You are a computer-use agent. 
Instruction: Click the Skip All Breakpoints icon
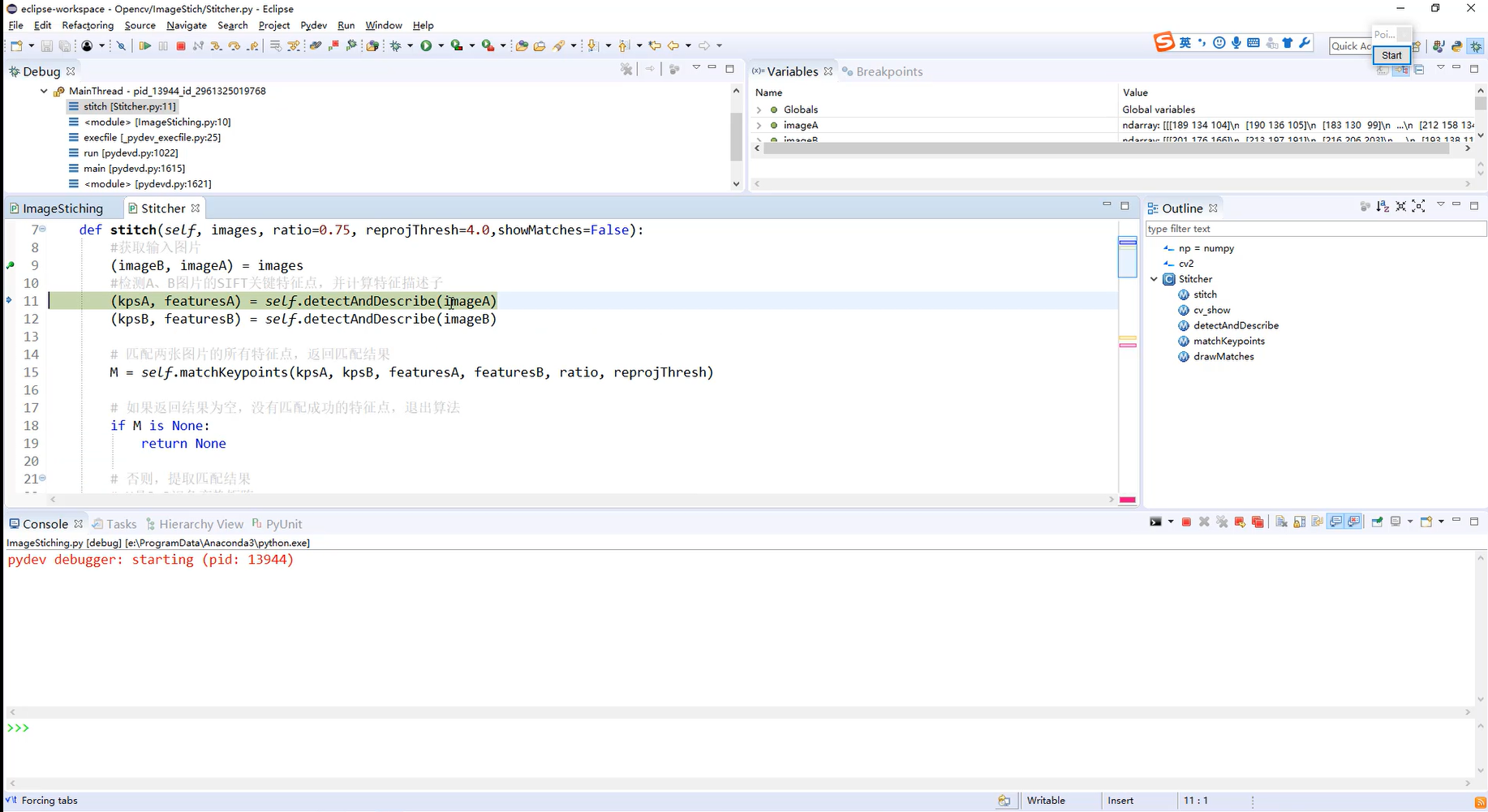122,46
